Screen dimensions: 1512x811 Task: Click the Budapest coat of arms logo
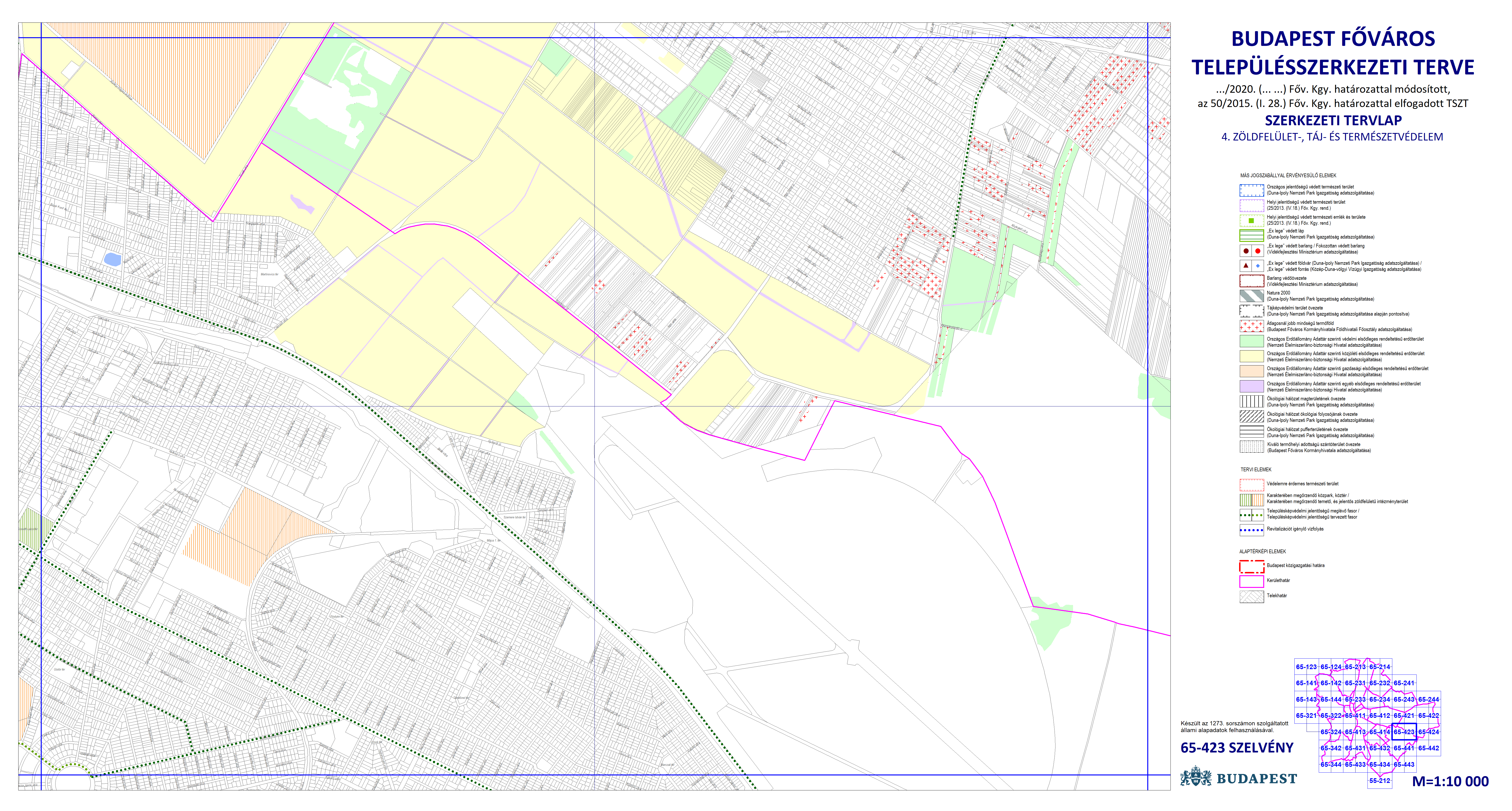point(1196,777)
